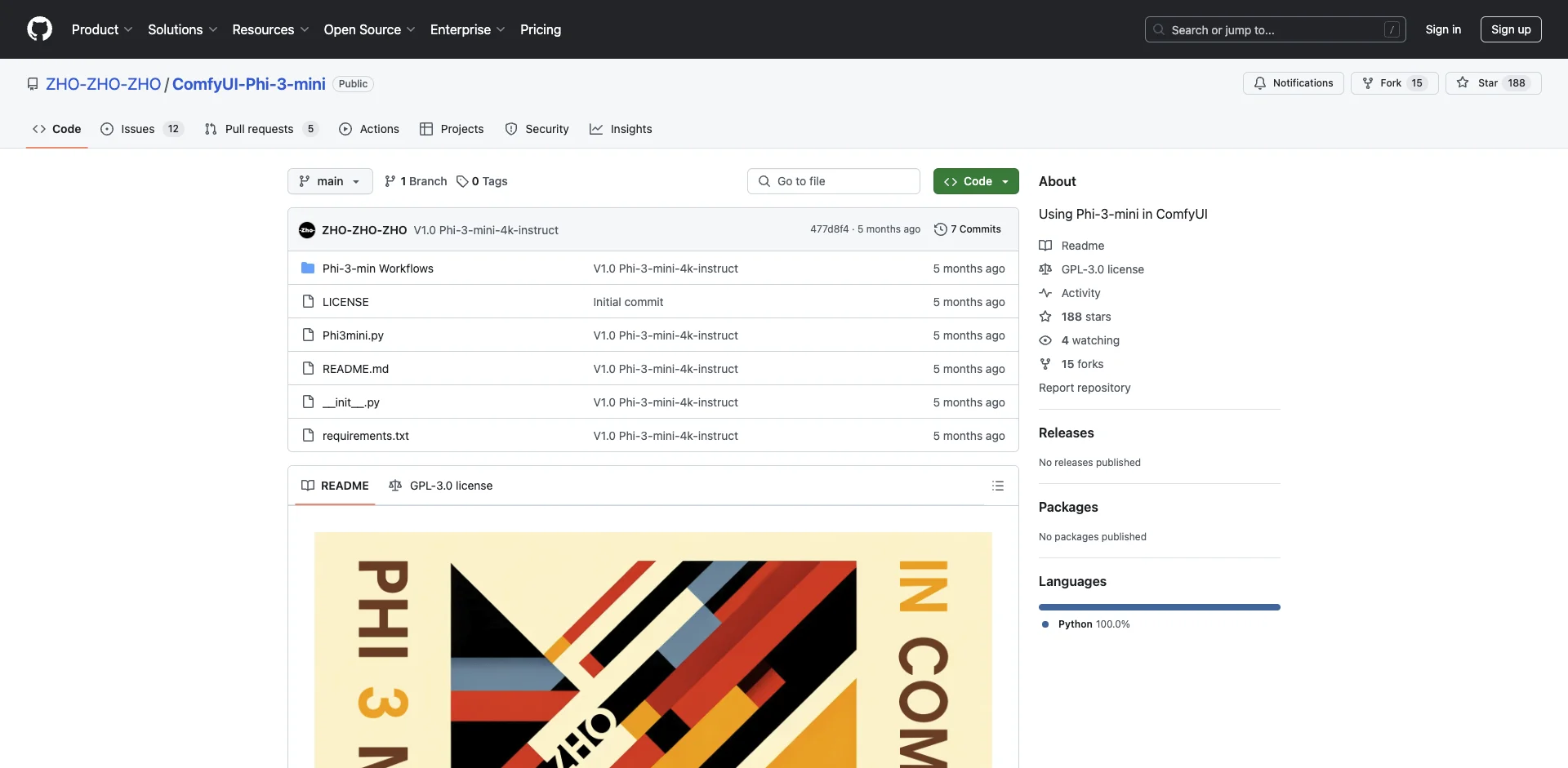The width and height of the screenshot is (1568, 768).
Task: Open the Pull requests tab
Action: tap(261, 129)
